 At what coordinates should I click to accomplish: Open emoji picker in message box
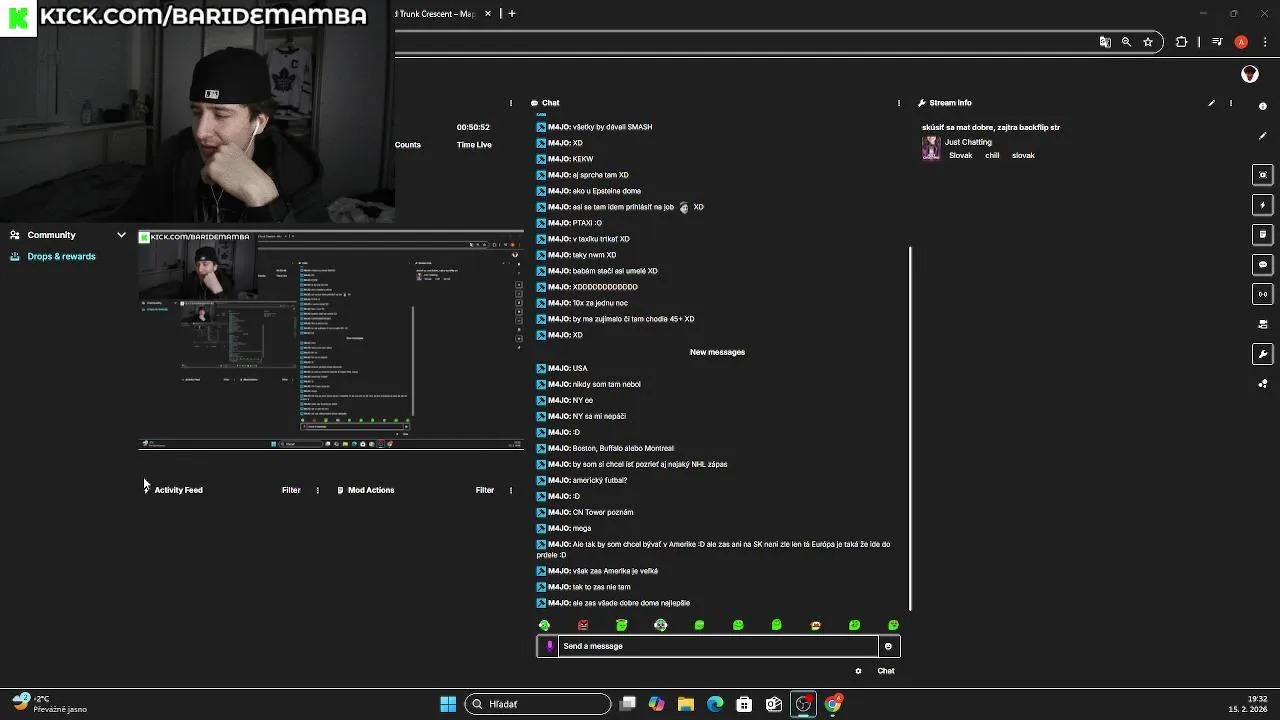[888, 646]
